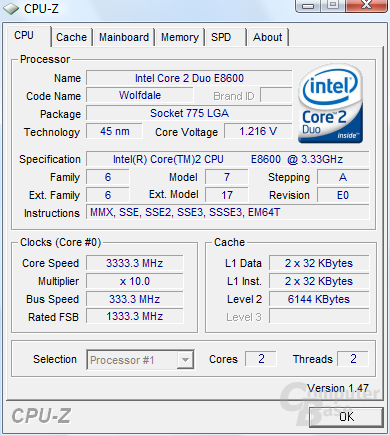
Task: Open the Mainboard tab
Action: (124, 37)
